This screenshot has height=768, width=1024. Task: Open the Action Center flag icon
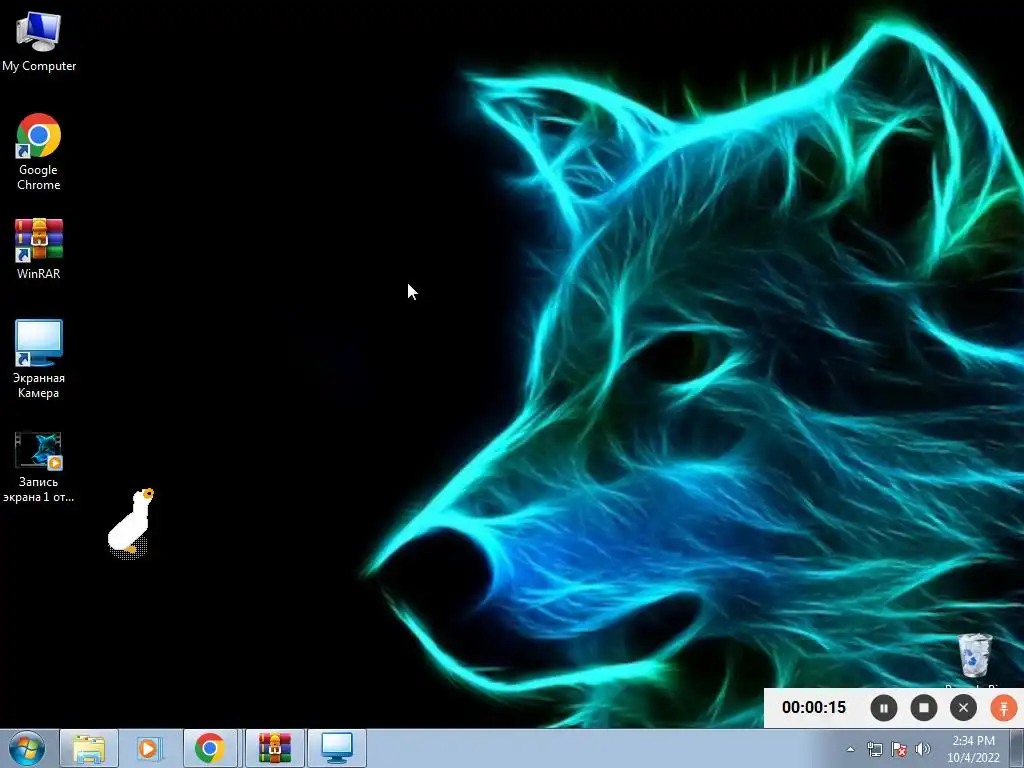pyautogui.click(x=899, y=749)
